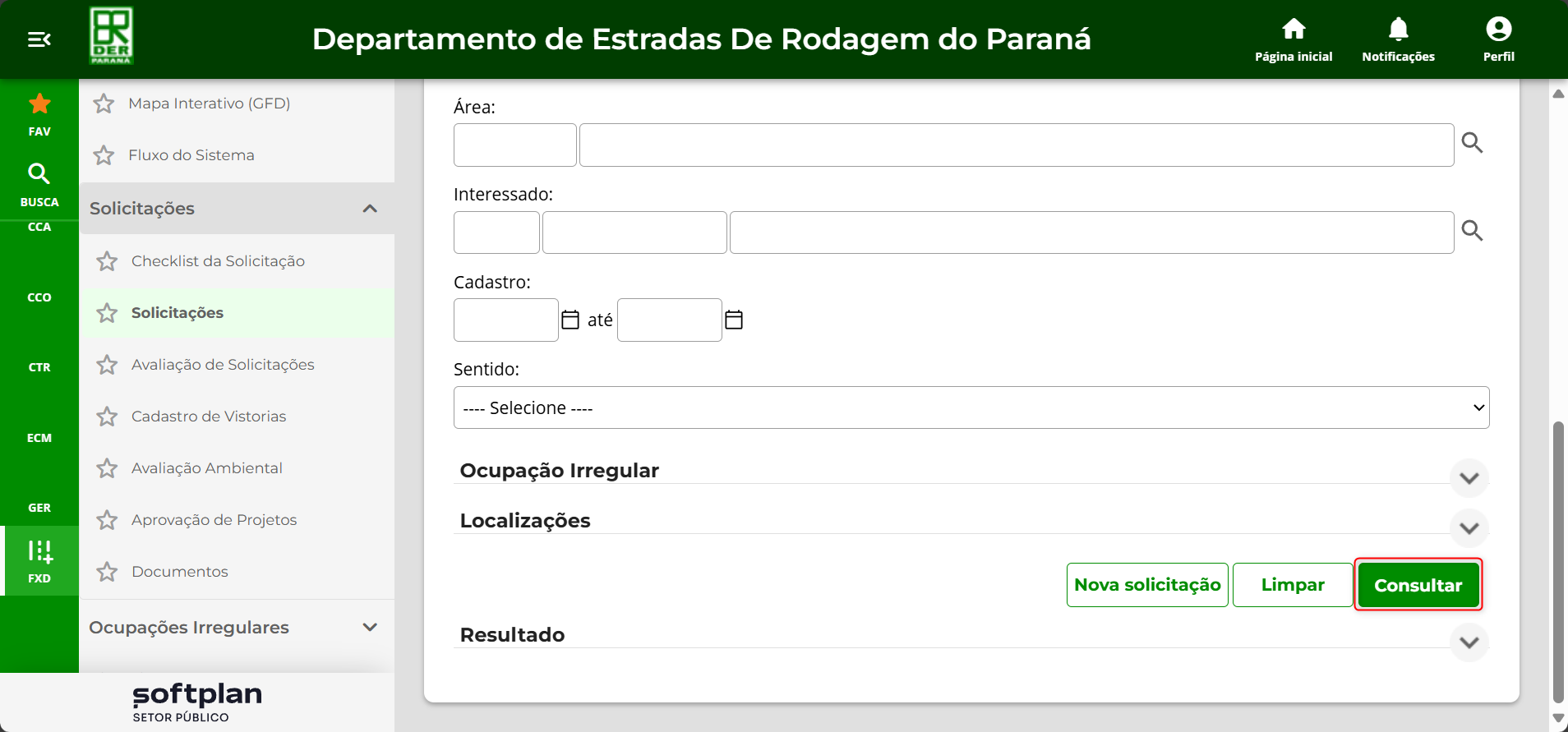Toggle the favorite star for Documentos

click(107, 572)
